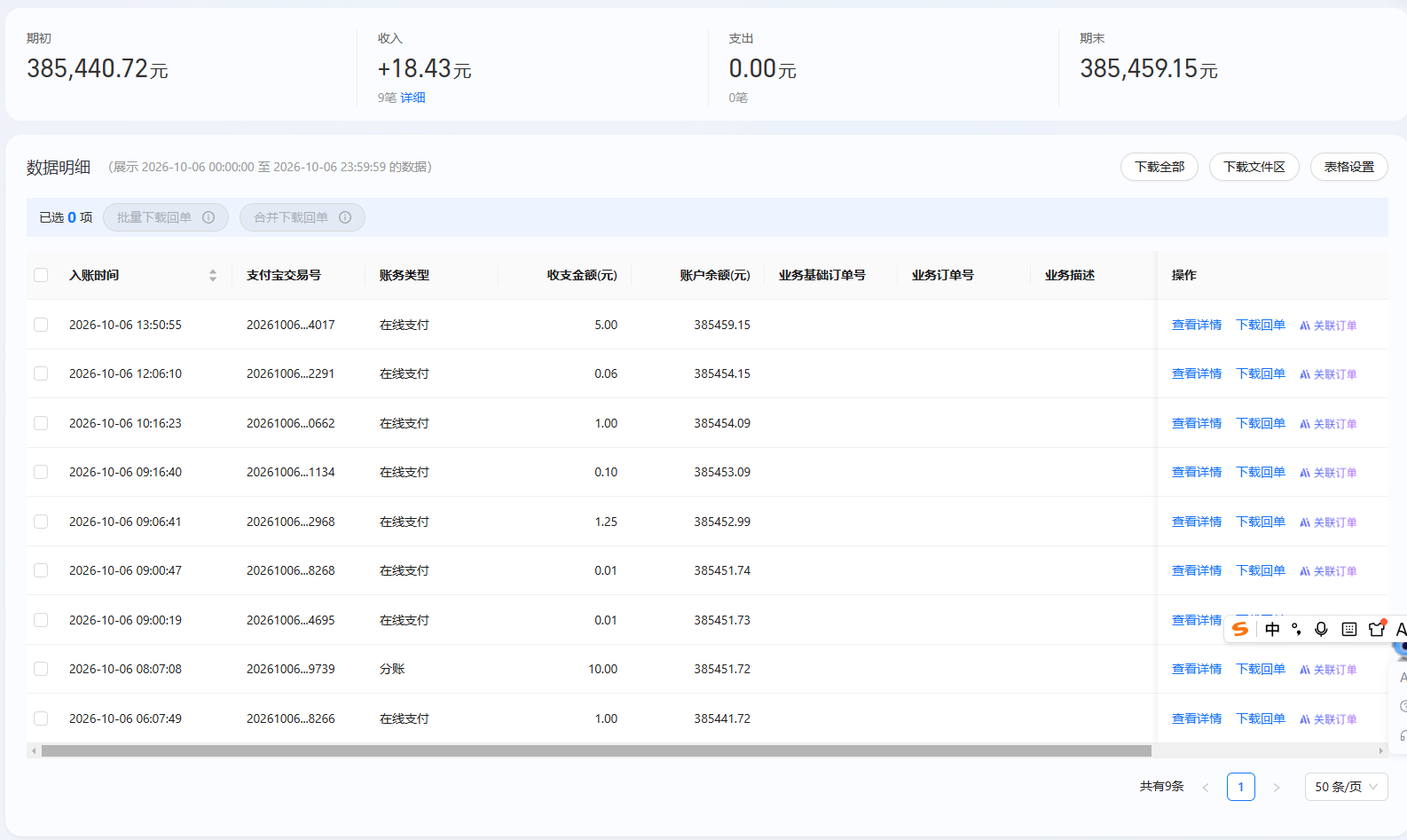Screen dimensions: 1407x840
Task: Switch Sogou input to Chinese mode 中
Action: point(1272,629)
